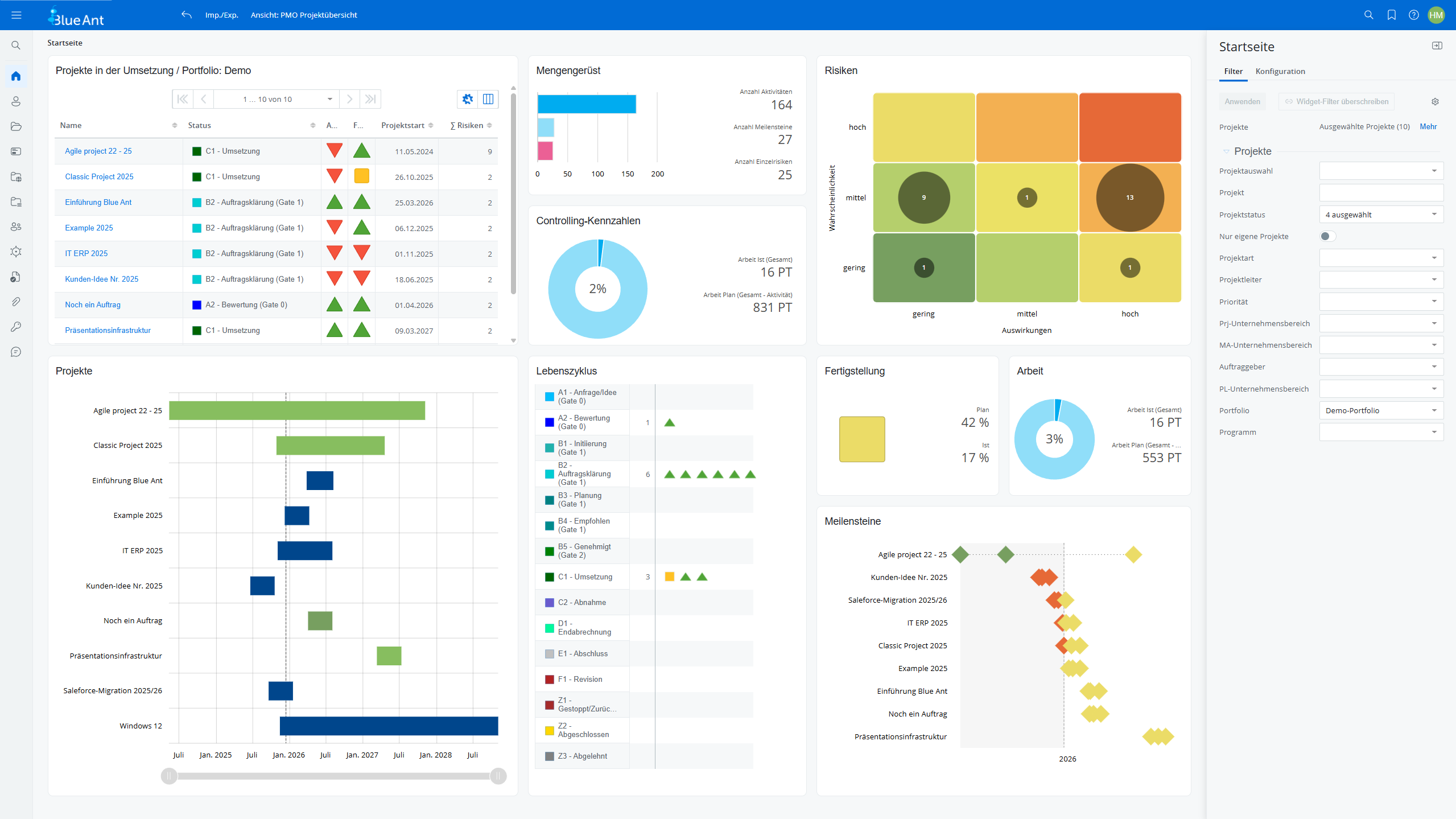Click the key icon in the left sidebar
Screen dimensions: 1456x819
pos(16,327)
